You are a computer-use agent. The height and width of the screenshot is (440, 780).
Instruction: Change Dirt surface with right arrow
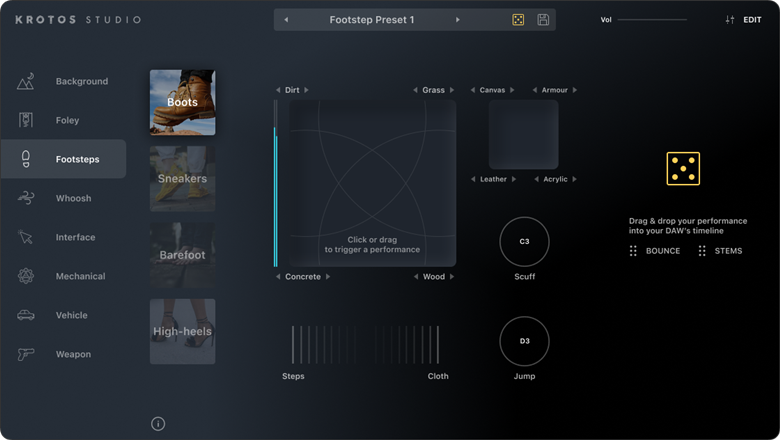click(x=307, y=90)
